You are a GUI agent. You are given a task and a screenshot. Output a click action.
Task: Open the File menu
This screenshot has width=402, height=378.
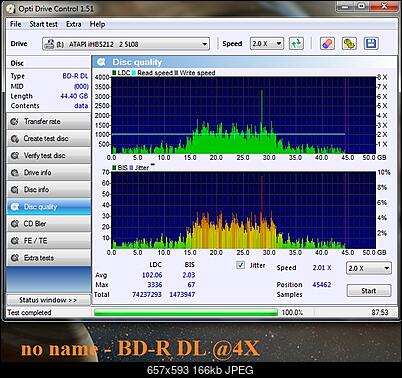[16, 24]
